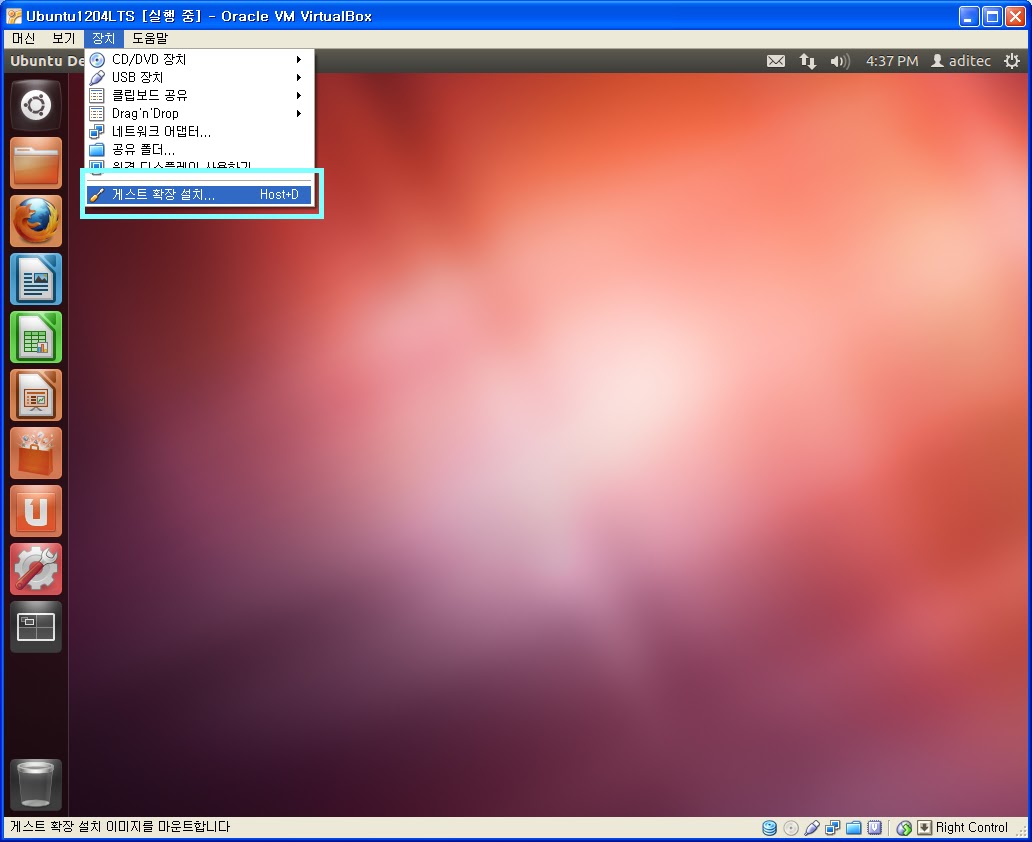Image resolution: width=1032 pixels, height=842 pixels.
Task: Click the mouse integration indicator icon
Action: tap(903, 827)
